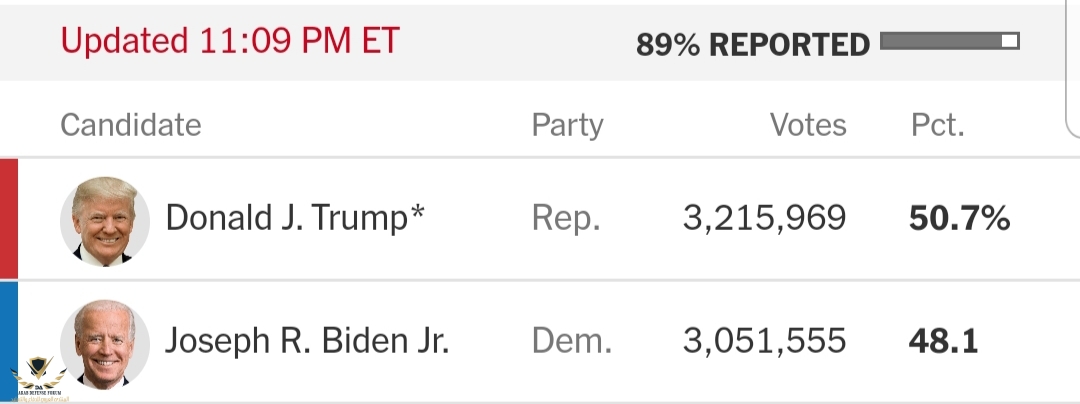This screenshot has height=404, width=1080.
Task: Select the Party column header
Action: tap(568, 125)
